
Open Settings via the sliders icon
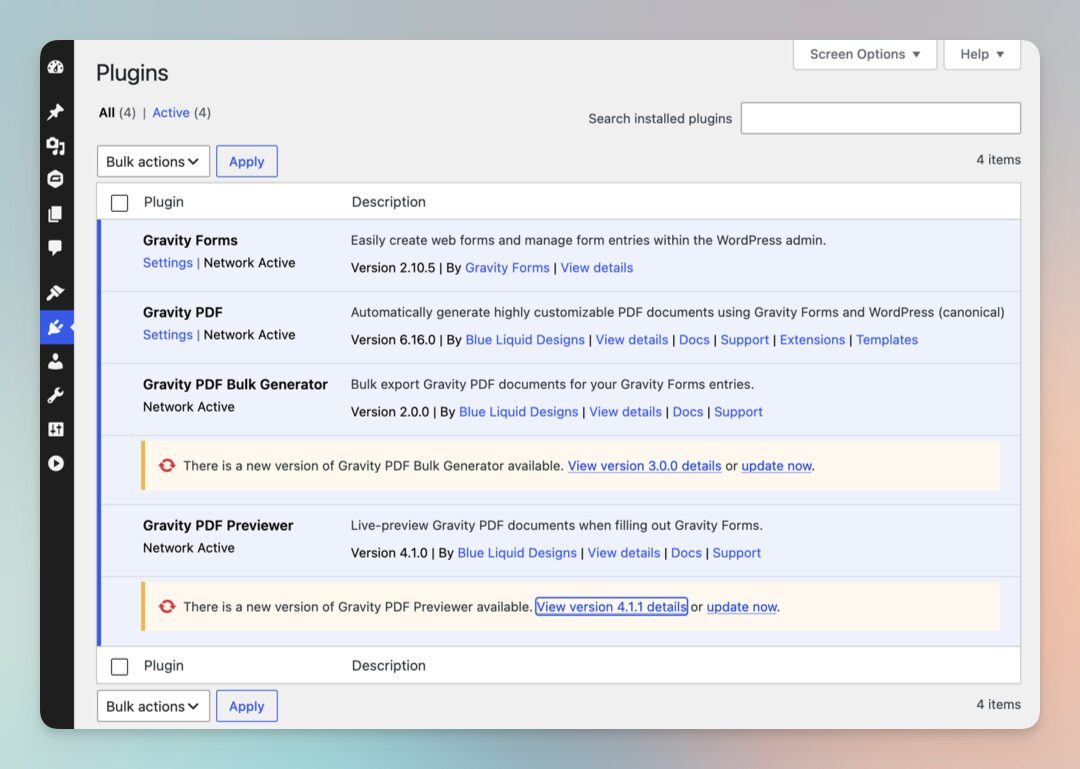(x=56, y=429)
